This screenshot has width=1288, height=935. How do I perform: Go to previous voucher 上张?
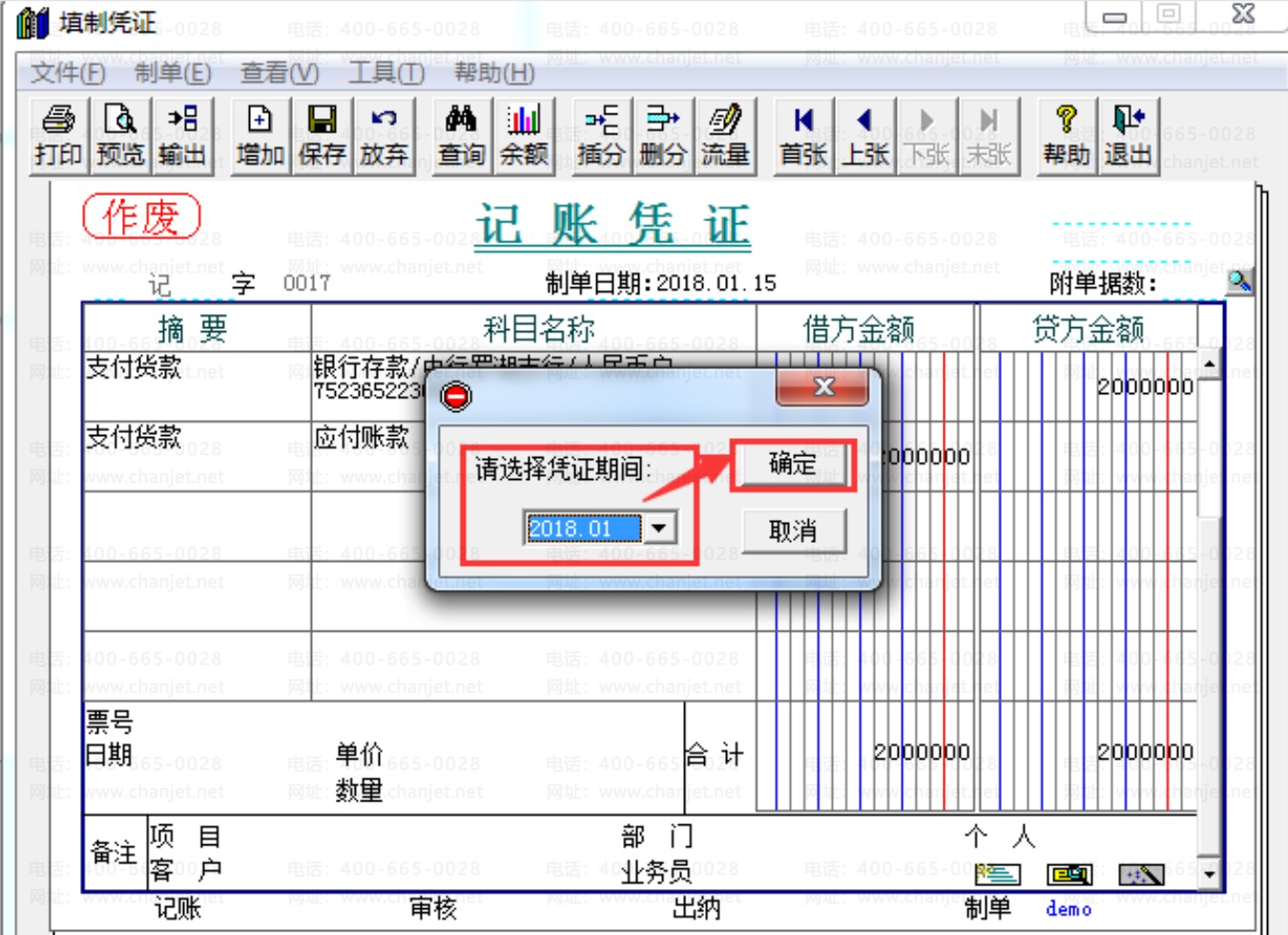coord(865,136)
